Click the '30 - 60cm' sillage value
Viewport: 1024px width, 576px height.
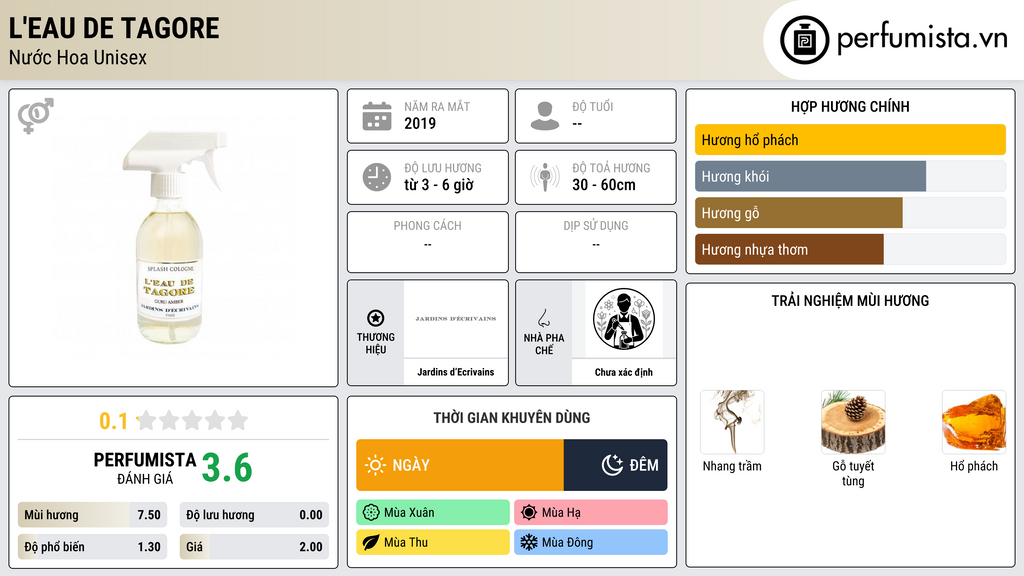604,185
